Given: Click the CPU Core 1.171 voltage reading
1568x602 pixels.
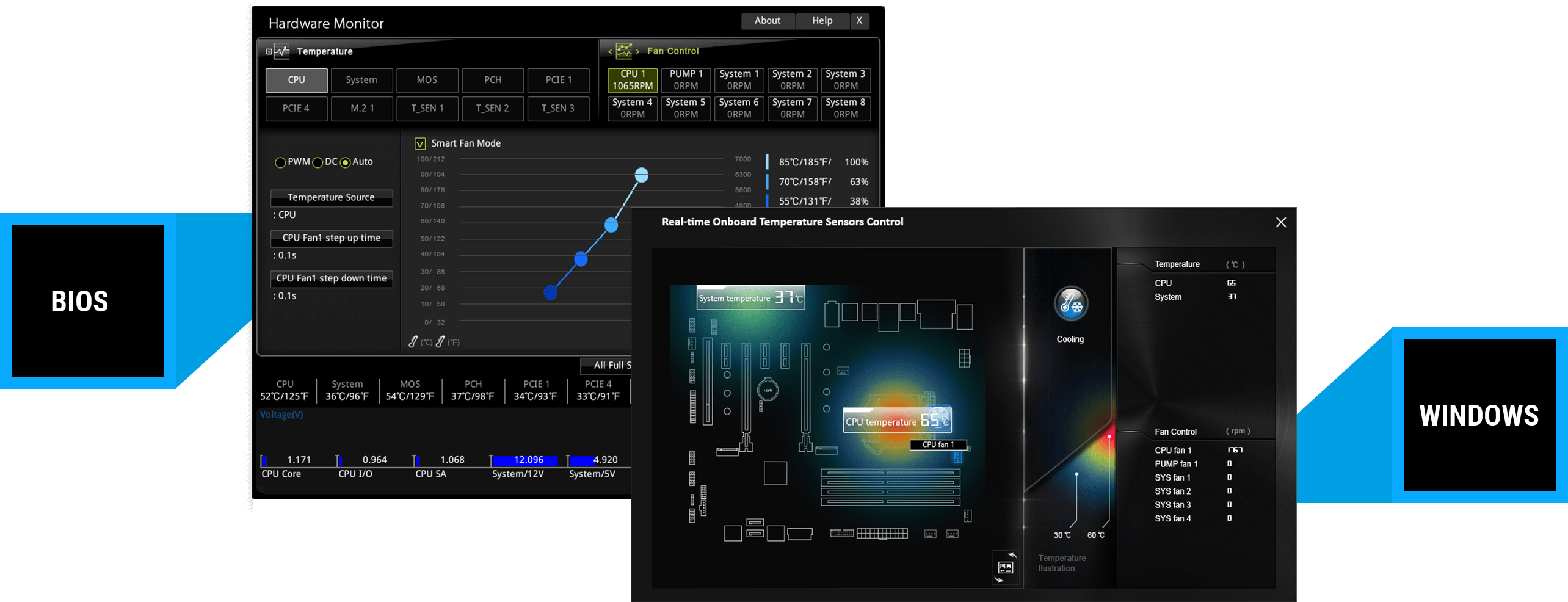Looking at the screenshot, I should coord(299,460).
